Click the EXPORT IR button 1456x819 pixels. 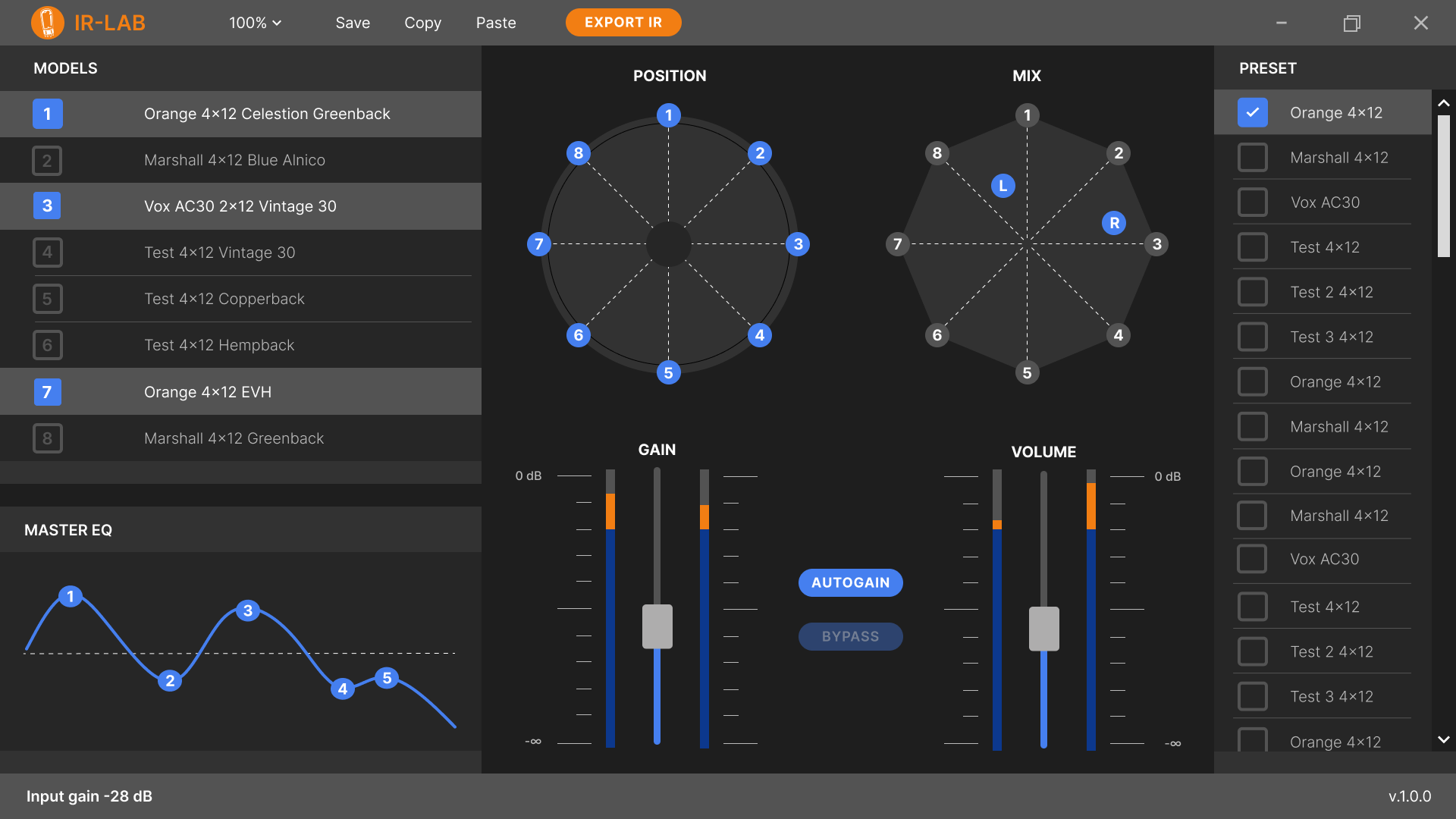pos(623,22)
